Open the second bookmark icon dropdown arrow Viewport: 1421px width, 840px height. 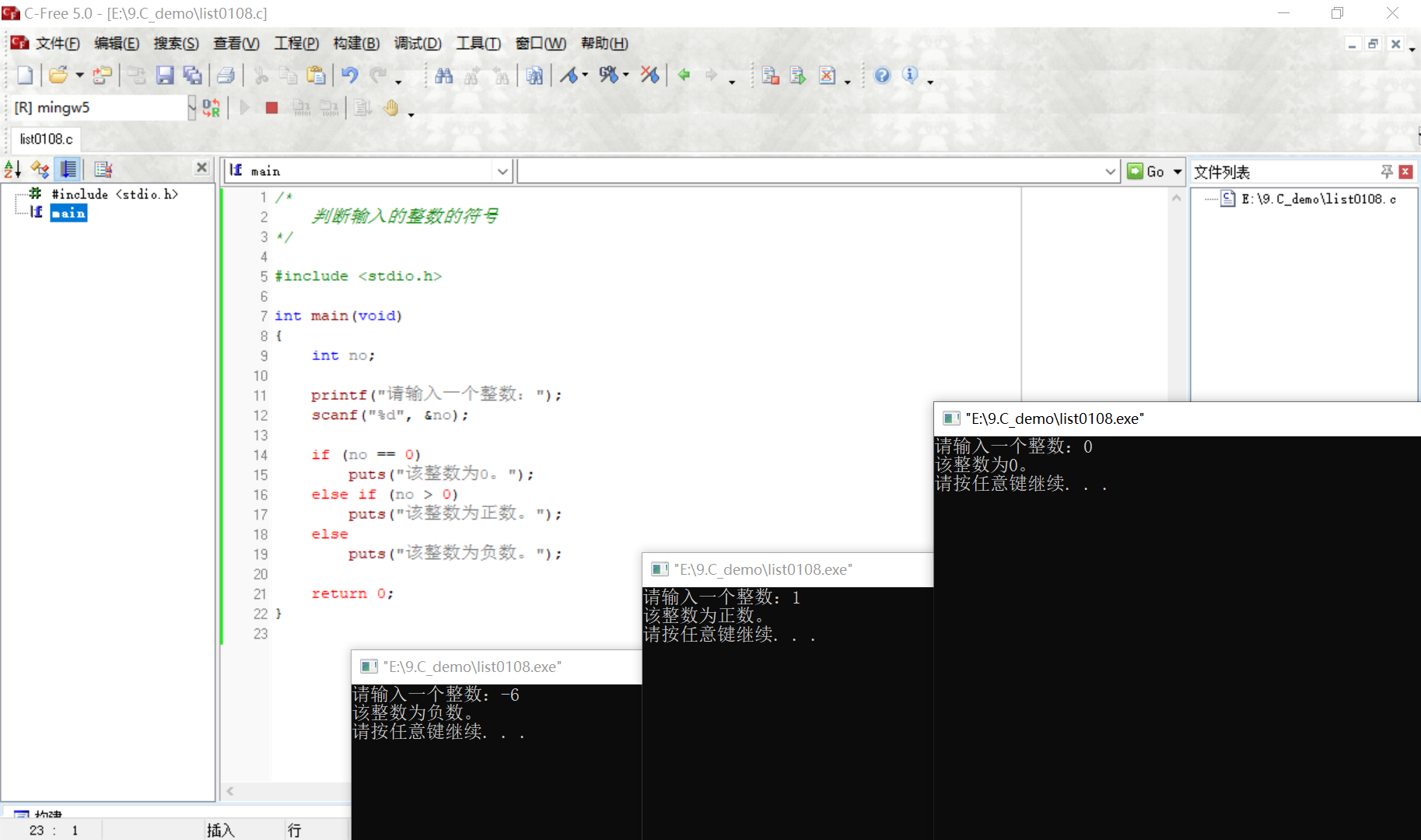point(626,75)
